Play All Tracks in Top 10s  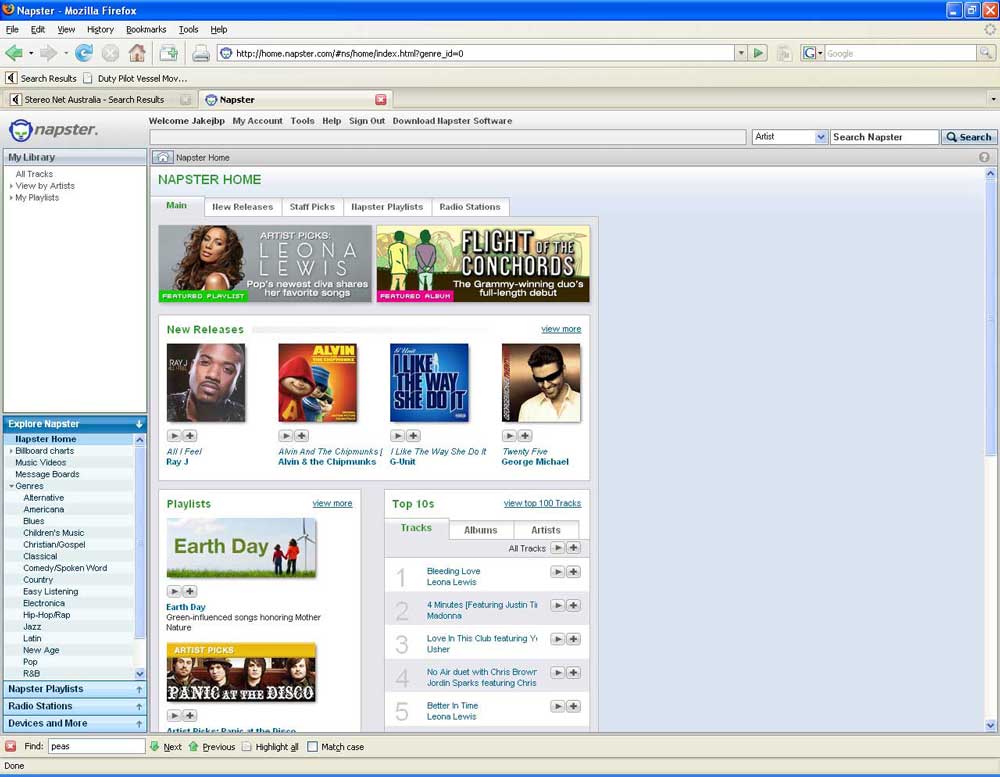point(557,548)
